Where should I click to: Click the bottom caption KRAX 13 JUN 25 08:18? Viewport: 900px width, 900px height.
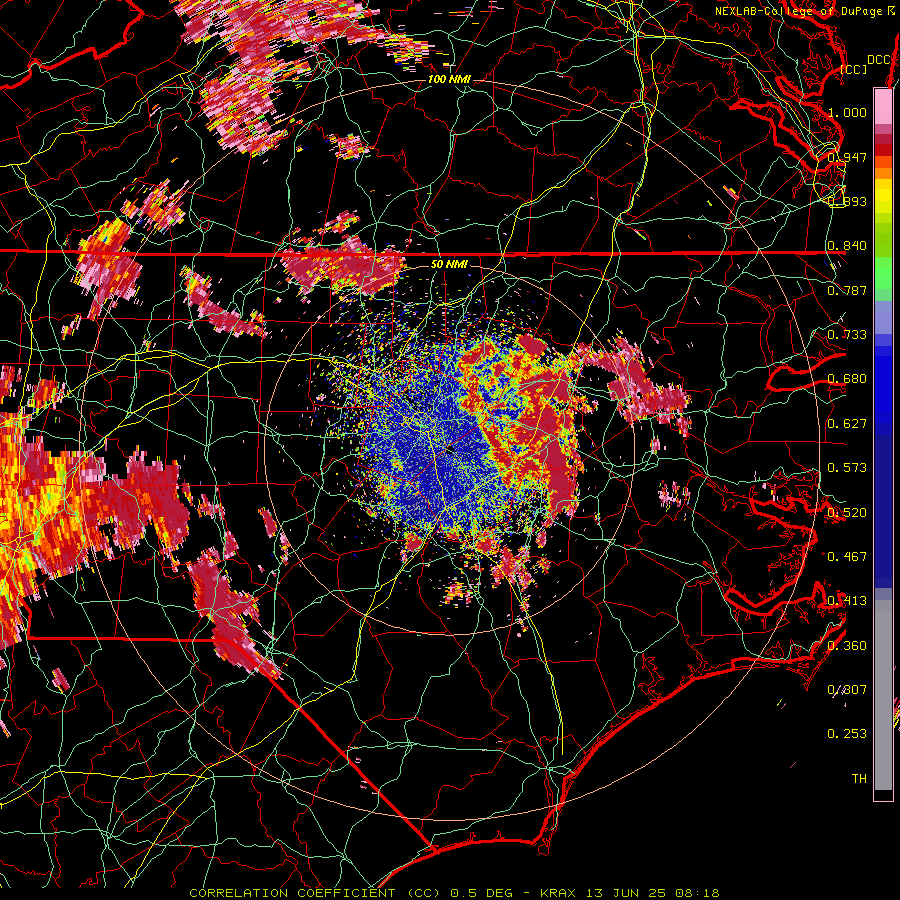coord(630,893)
